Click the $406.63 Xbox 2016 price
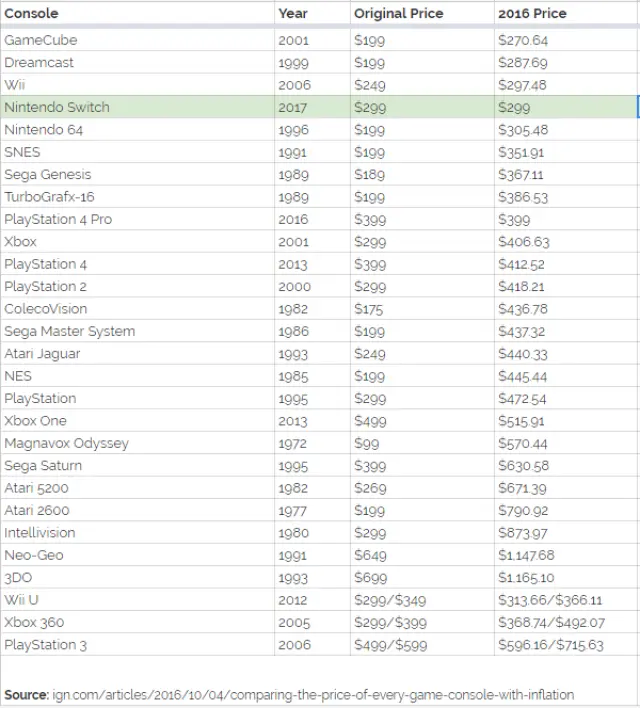The width and height of the screenshot is (640, 708). click(524, 242)
